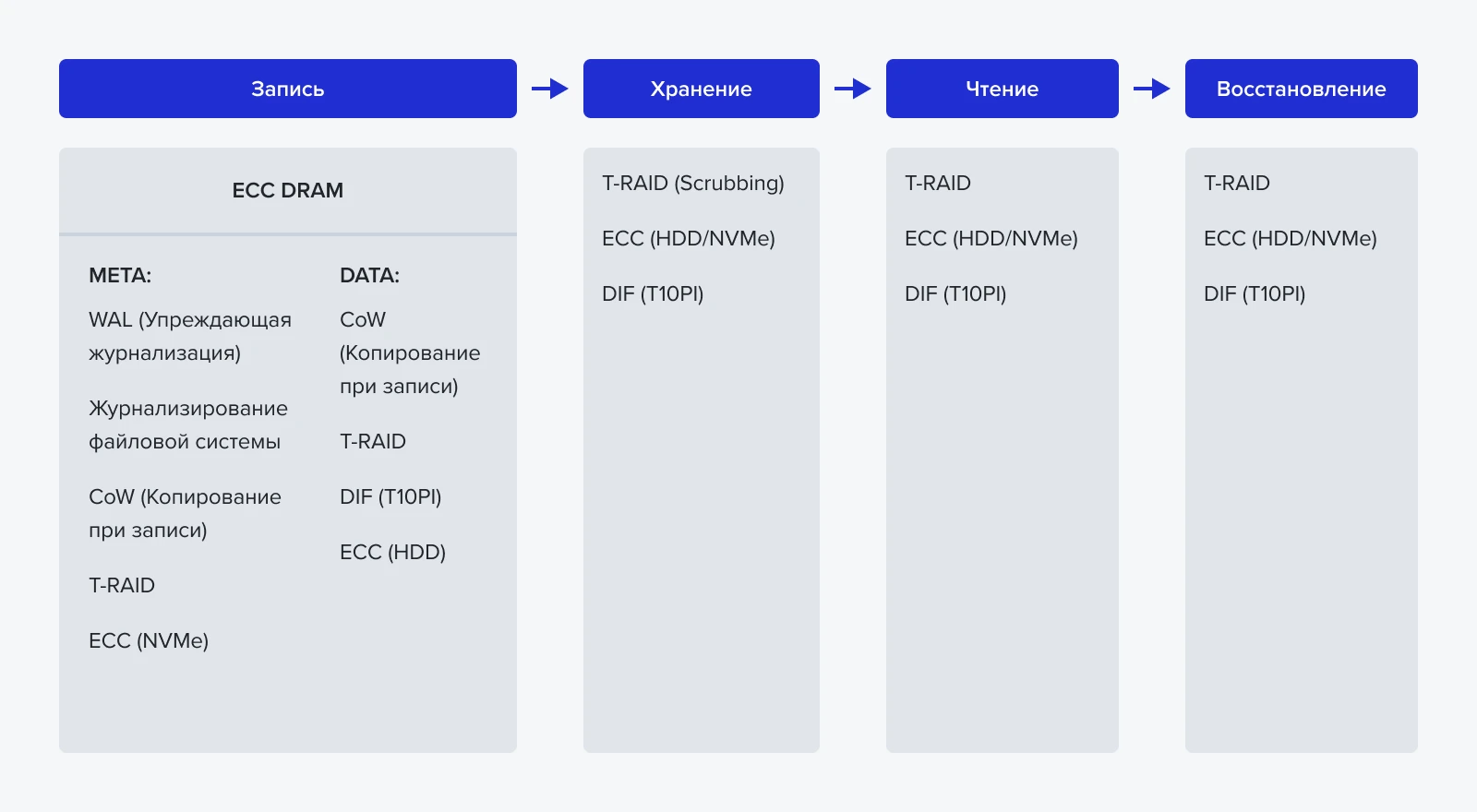Click the arrow between Хранение and Чтение
Screen dimensions: 1477x812
pos(853,89)
